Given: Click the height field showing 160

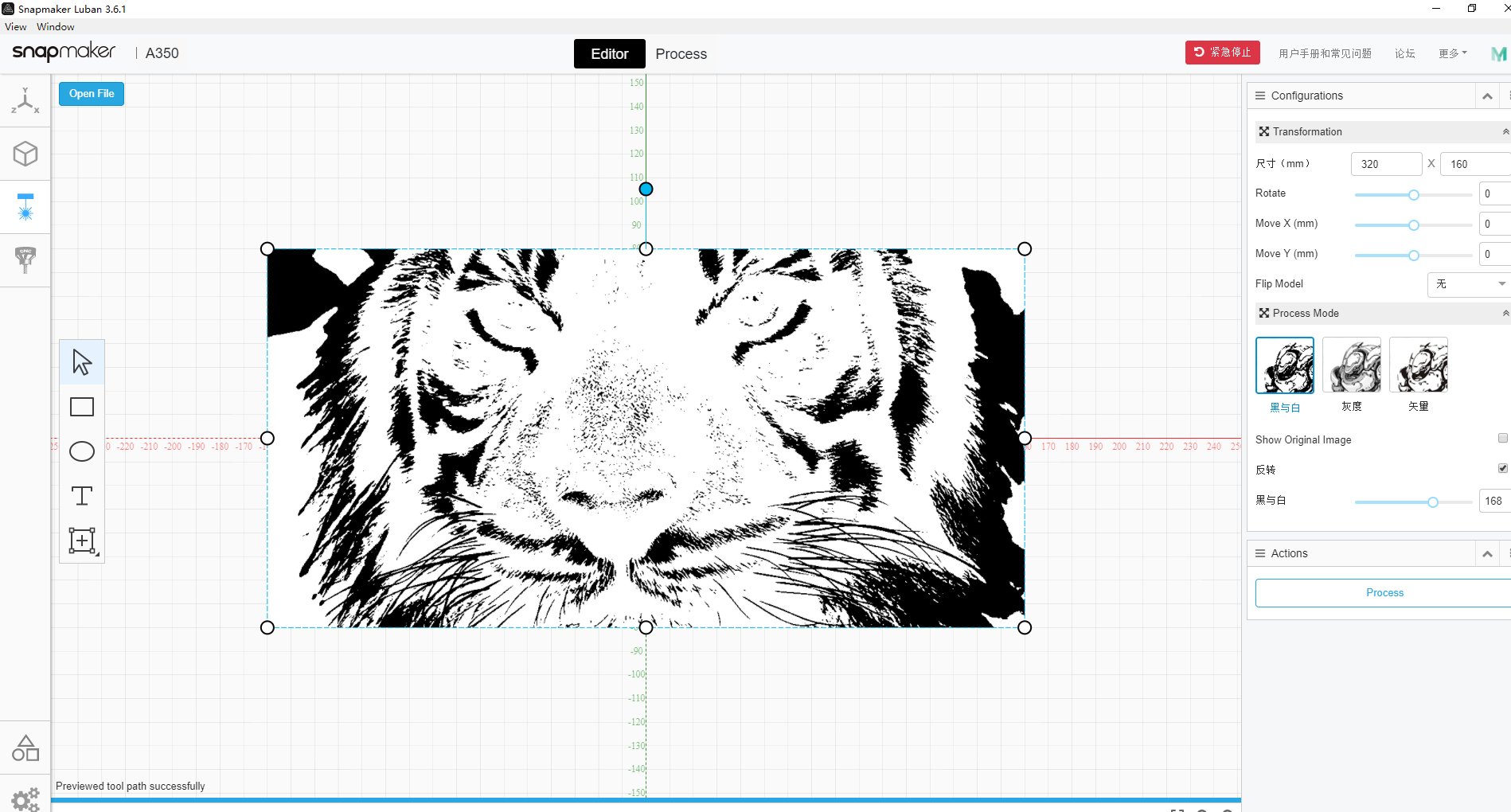Looking at the screenshot, I should (1475, 164).
